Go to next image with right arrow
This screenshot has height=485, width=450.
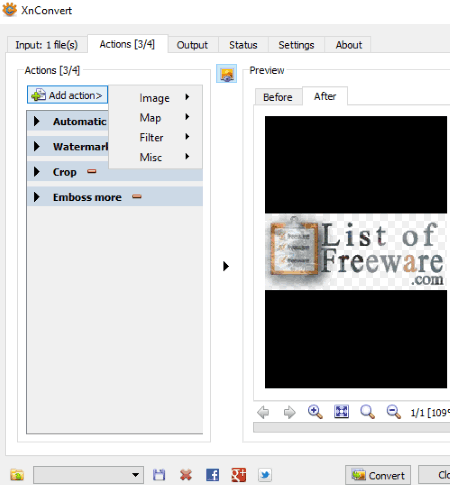point(289,412)
